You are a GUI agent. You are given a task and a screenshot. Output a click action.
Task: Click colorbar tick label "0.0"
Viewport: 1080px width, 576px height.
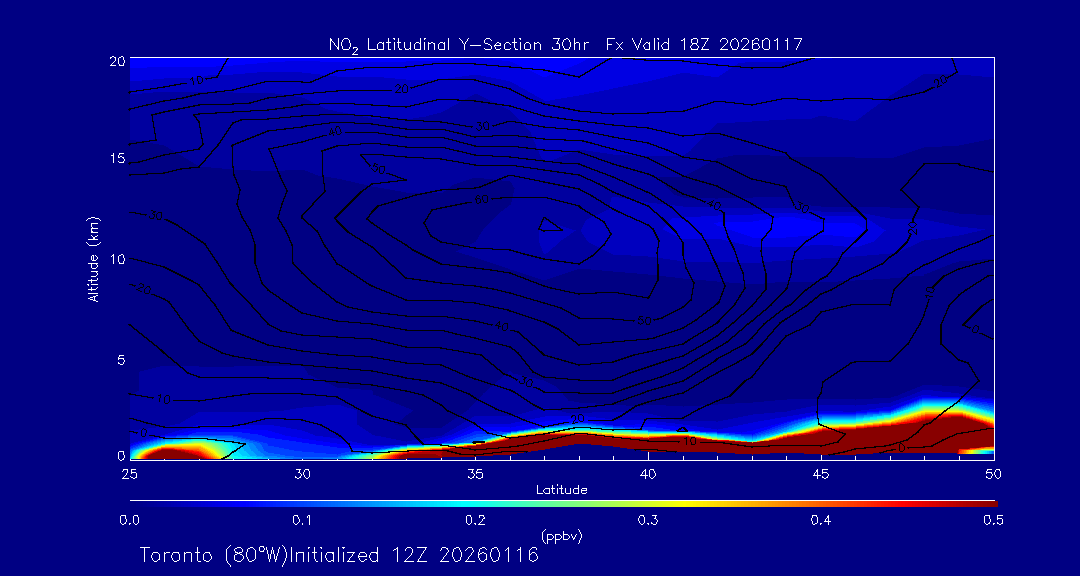(129, 520)
